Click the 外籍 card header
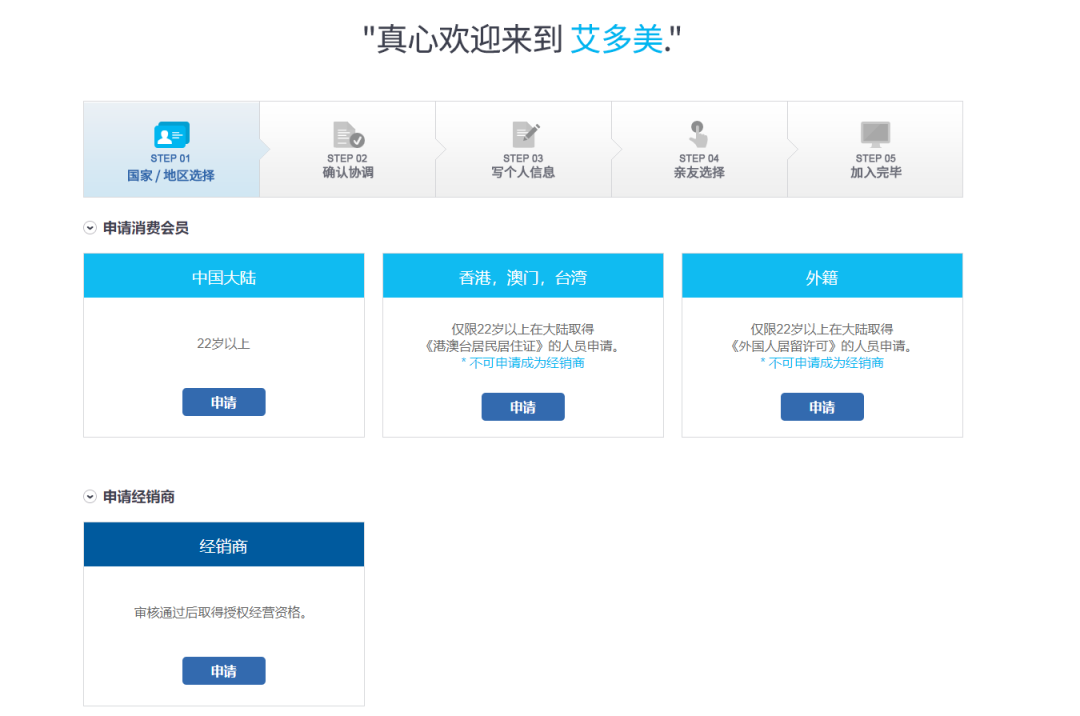 [x=822, y=275]
